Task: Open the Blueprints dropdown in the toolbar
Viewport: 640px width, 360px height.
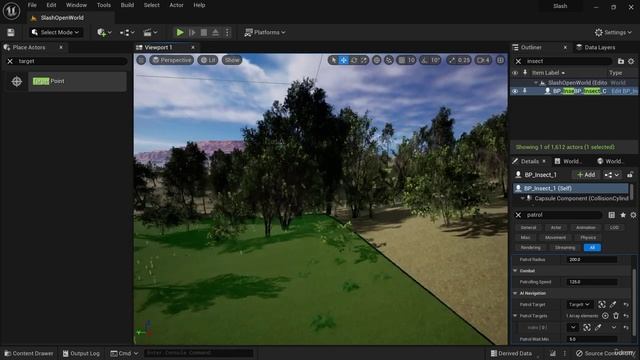Action: pyautogui.click(x=127, y=32)
